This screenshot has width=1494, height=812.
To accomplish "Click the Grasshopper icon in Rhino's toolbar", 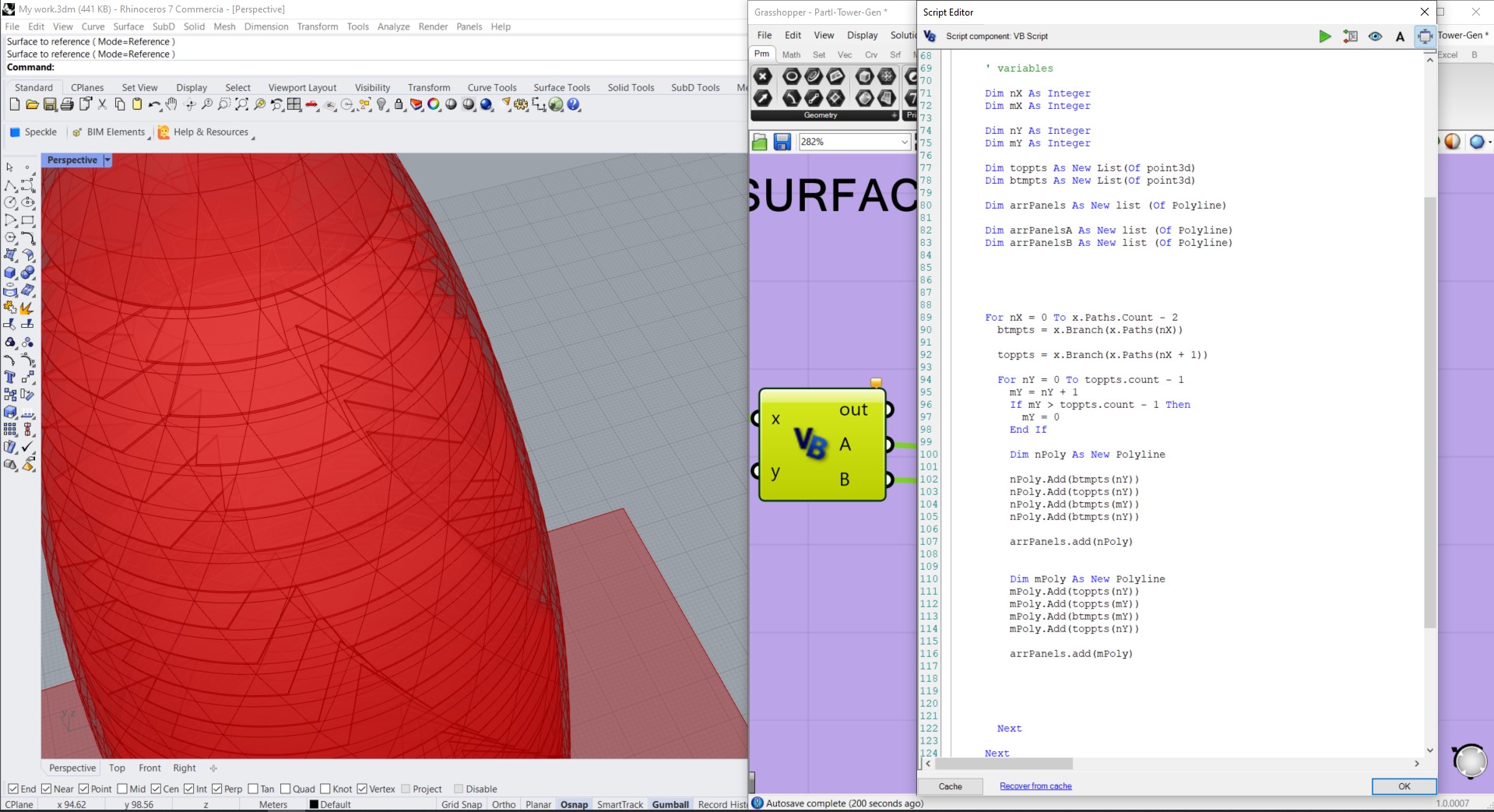I will [556, 104].
